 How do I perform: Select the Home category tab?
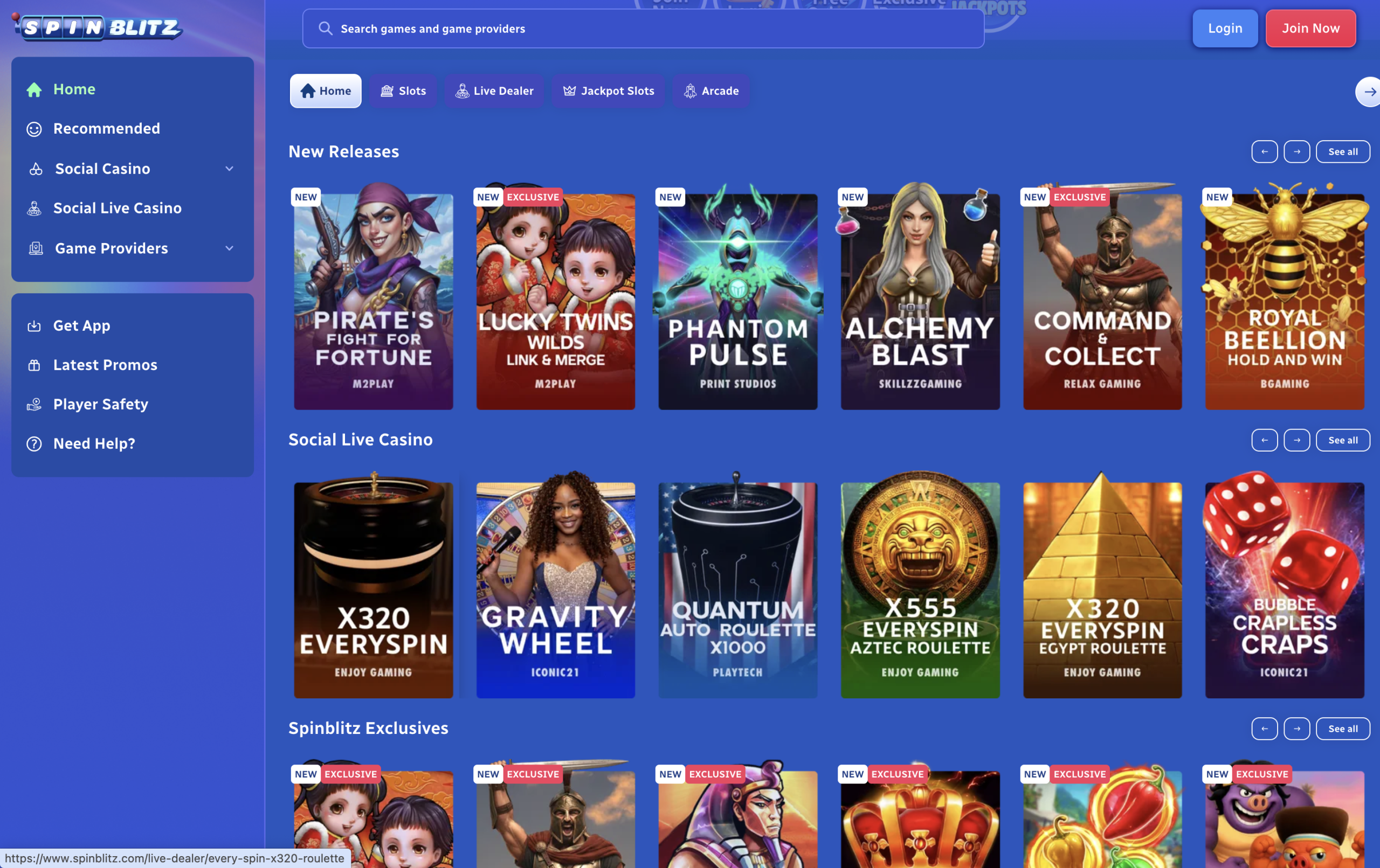coord(326,91)
